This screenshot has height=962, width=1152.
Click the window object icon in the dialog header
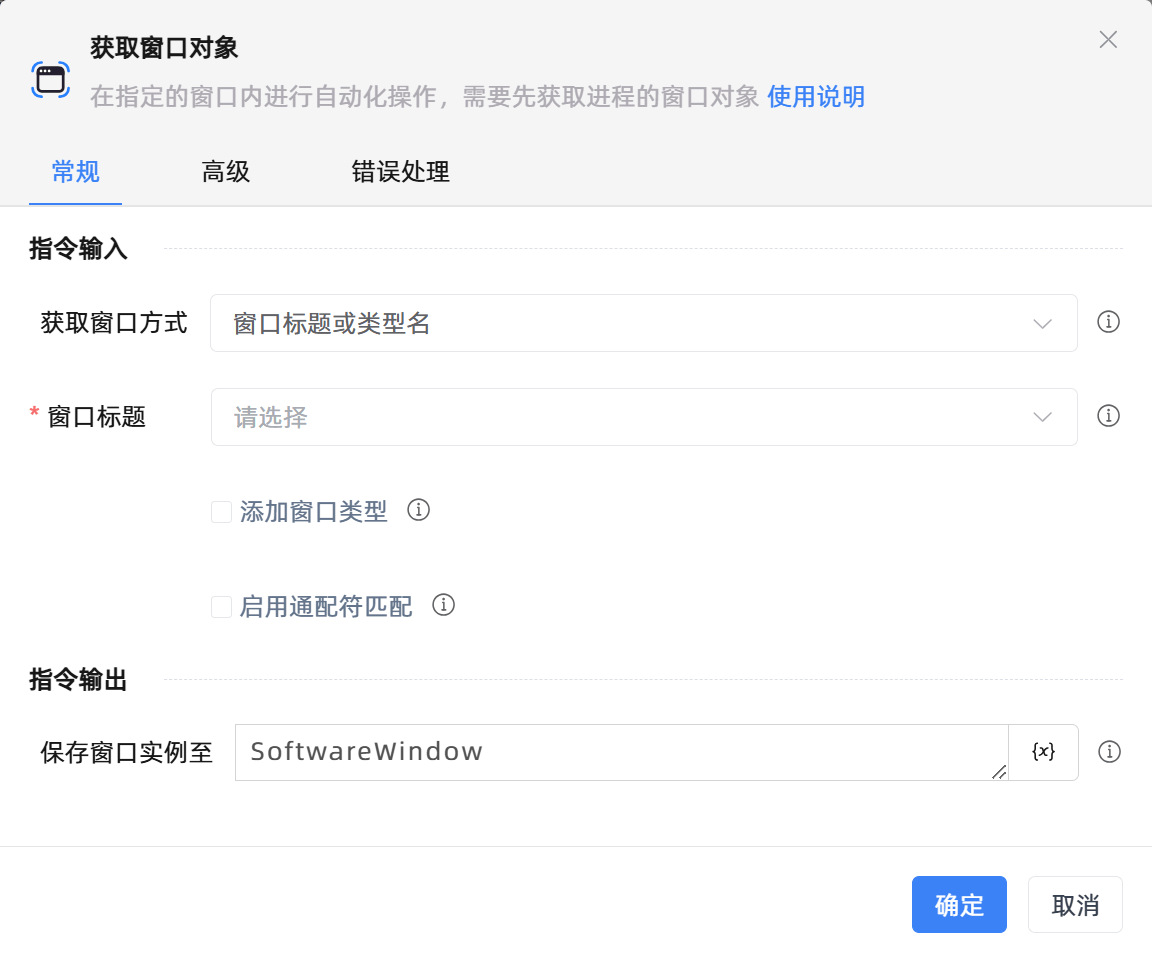point(50,78)
